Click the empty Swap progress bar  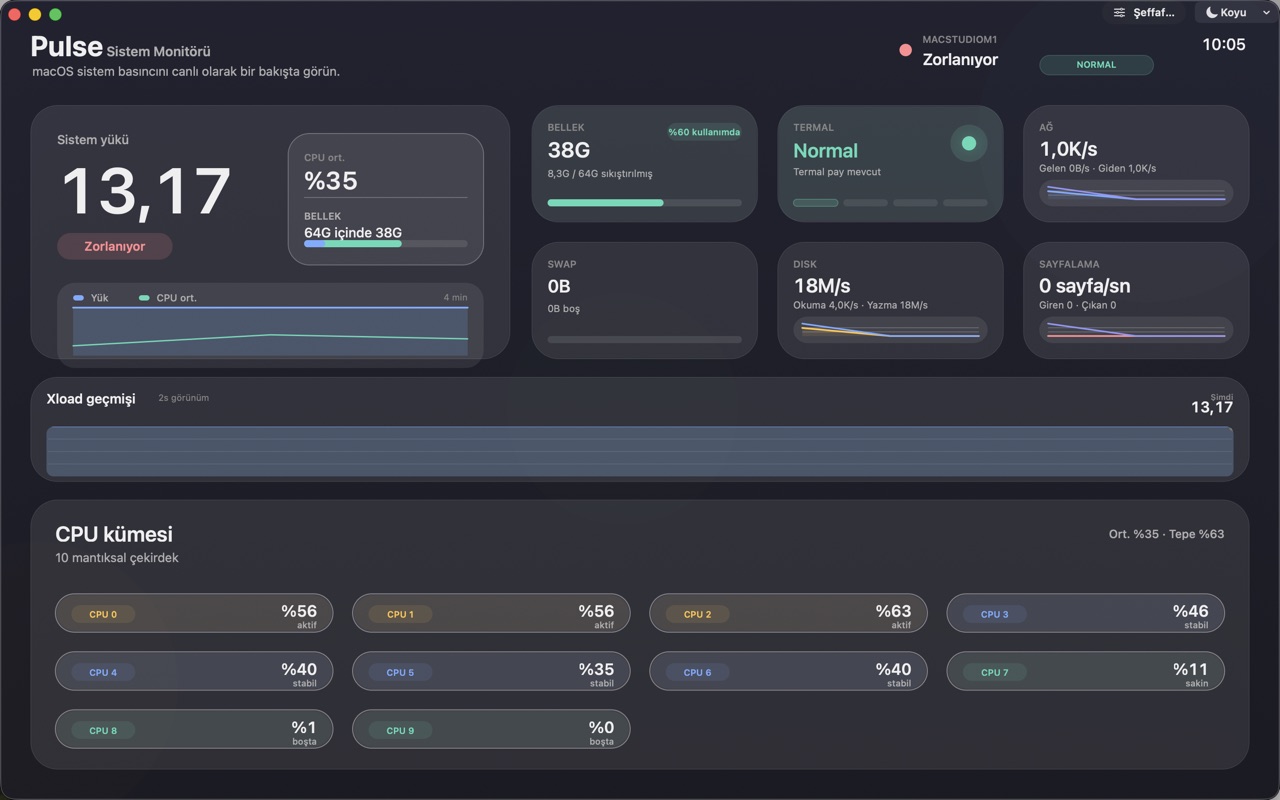click(x=644, y=340)
